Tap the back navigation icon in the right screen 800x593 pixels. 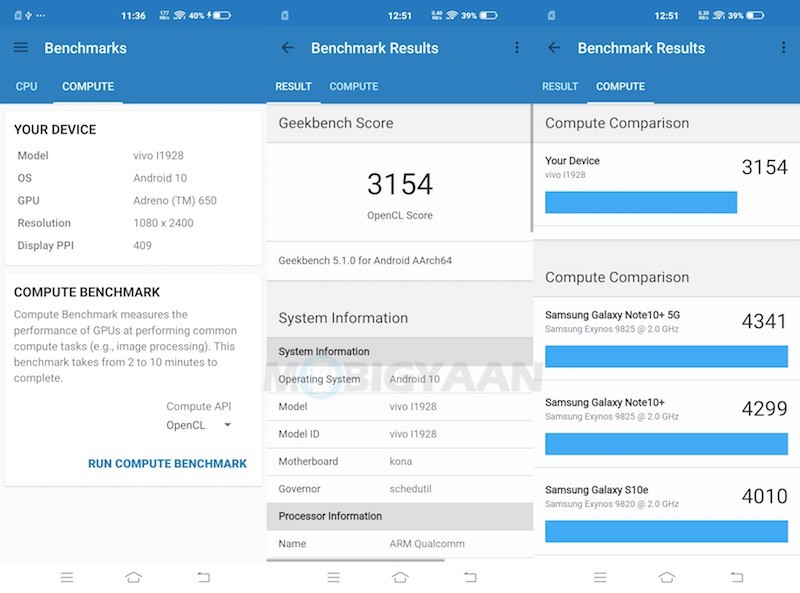pos(737,577)
